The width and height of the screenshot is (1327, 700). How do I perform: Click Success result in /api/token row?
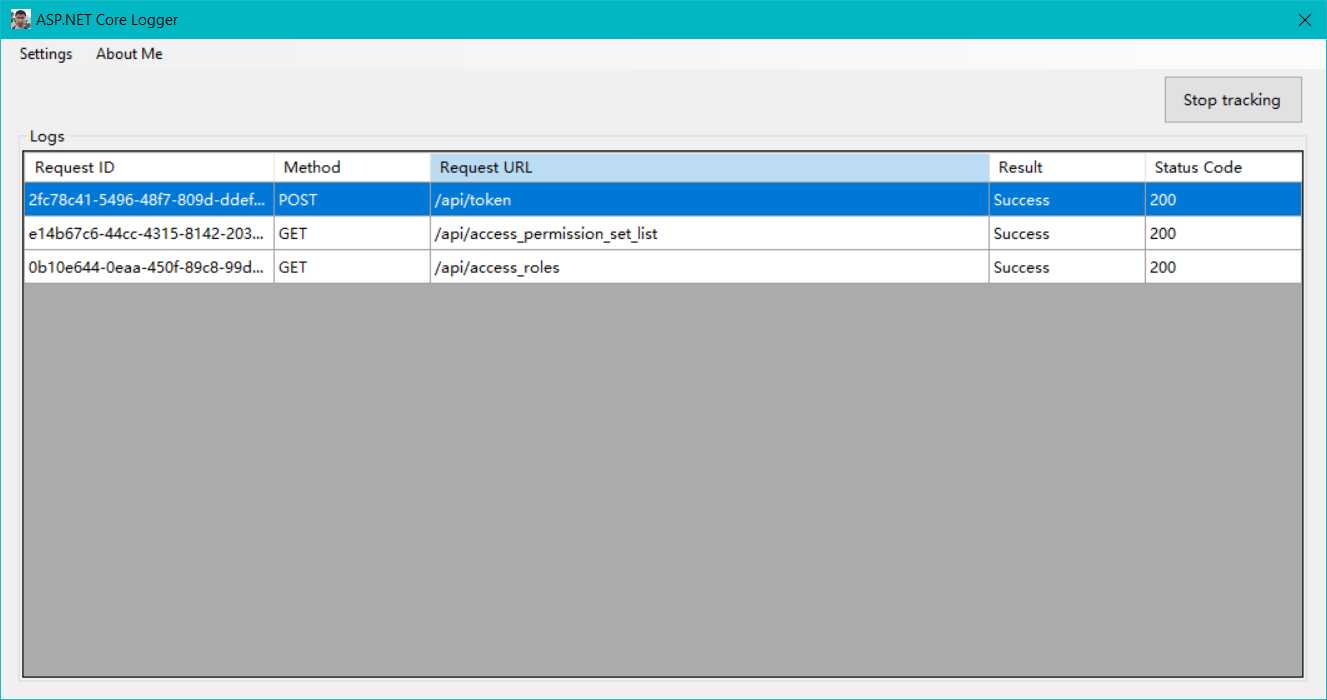pos(1067,200)
